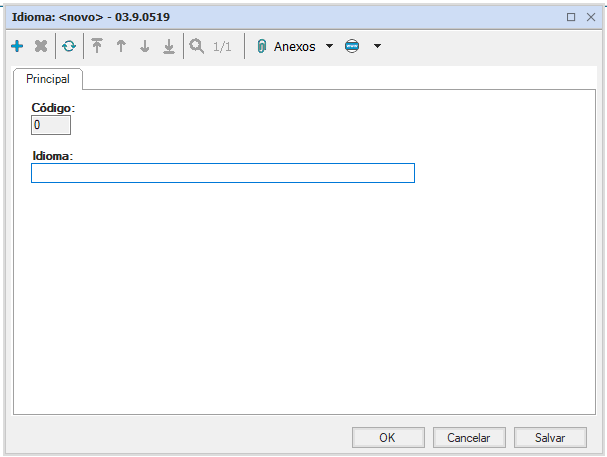Refresh the record with the circular arrows icon
The height and width of the screenshot is (457, 607).
pos(68,46)
